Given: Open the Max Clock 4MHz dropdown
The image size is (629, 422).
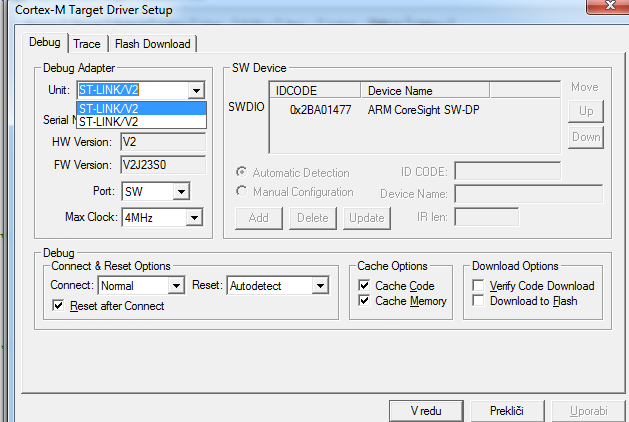Looking at the screenshot, I should point(194,218).
